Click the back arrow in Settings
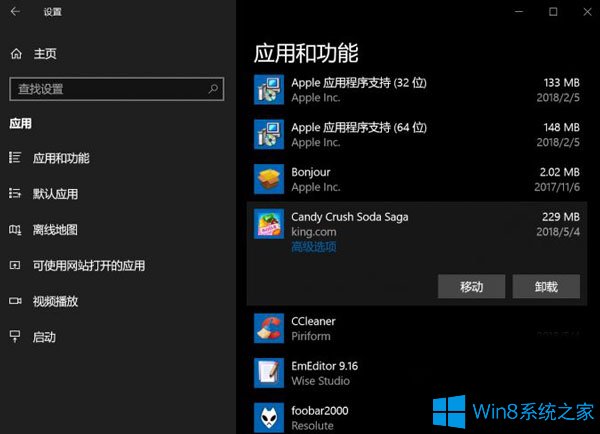 (15, 11)
